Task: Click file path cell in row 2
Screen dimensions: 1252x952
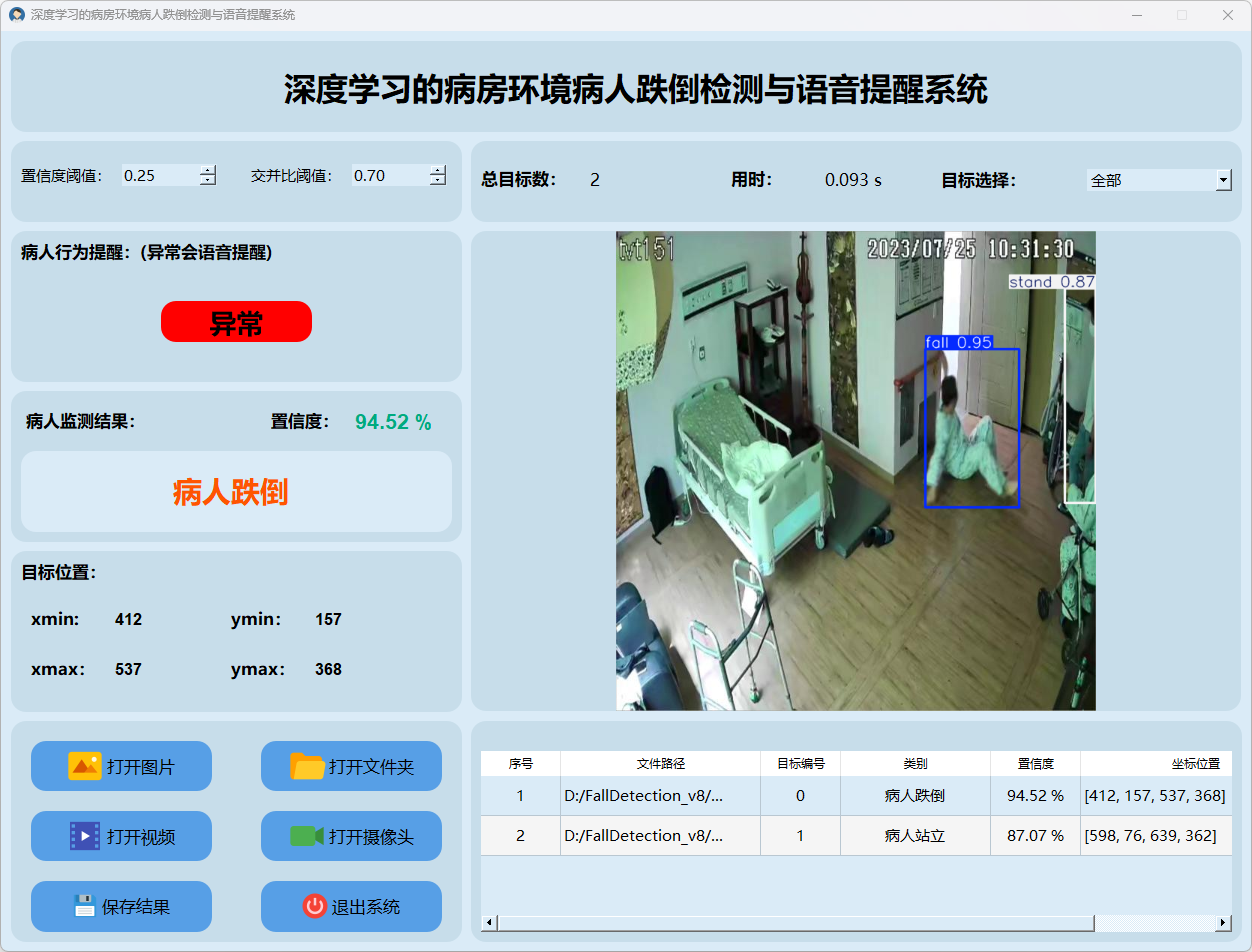Action: click(660, 835)
